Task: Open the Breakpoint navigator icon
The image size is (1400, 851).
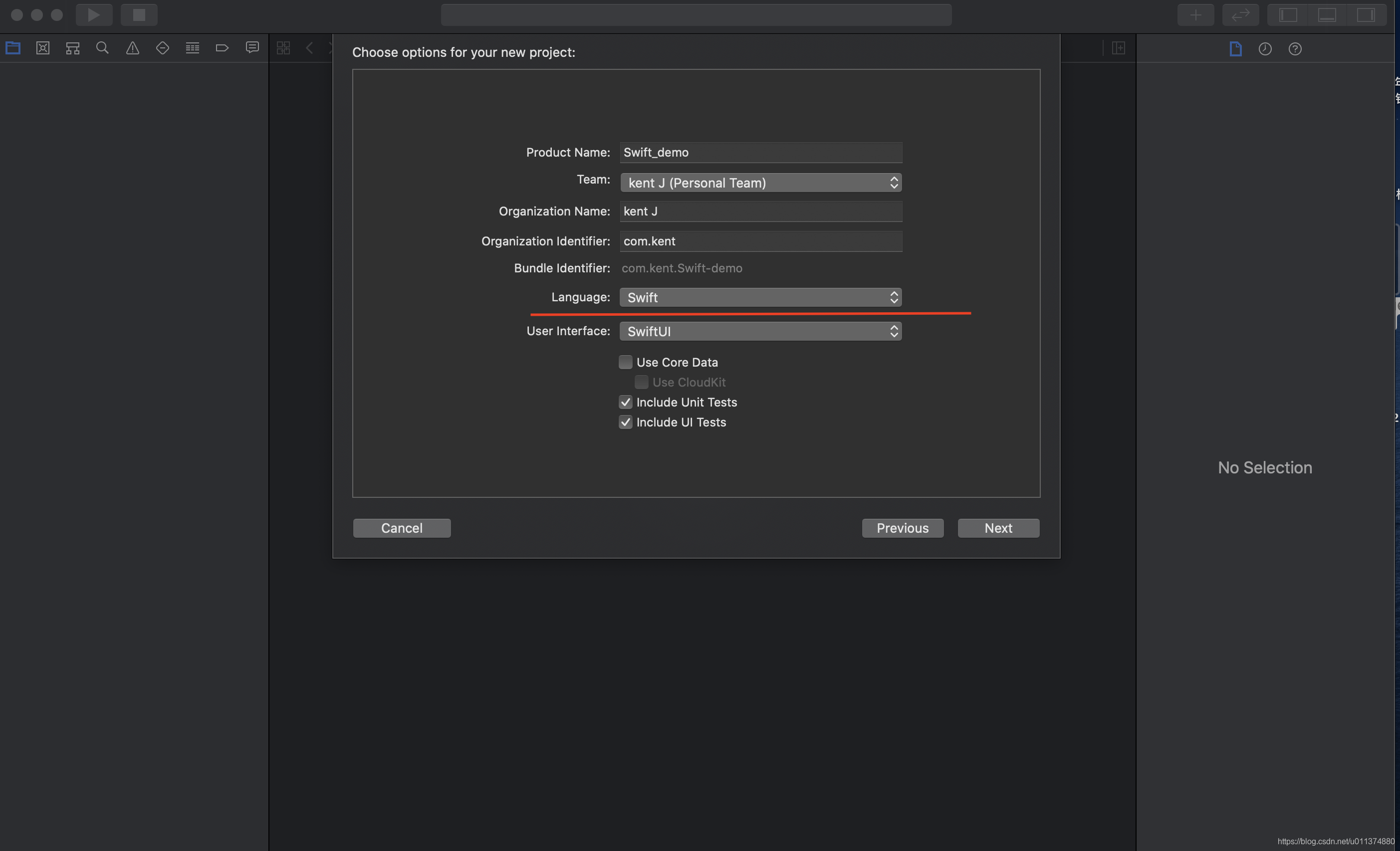Action: tap(222, 48)
